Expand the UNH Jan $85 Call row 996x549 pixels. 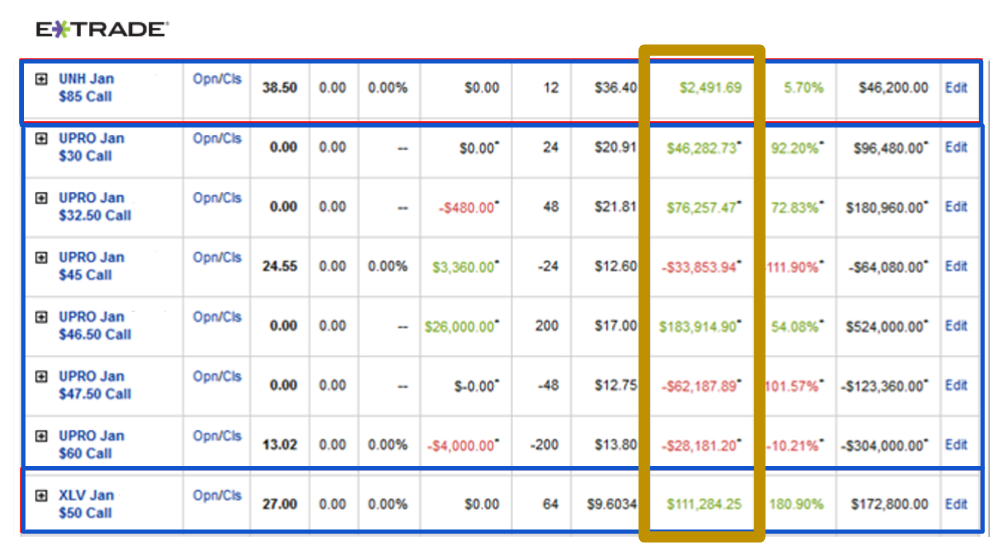[x=41, y=79]
